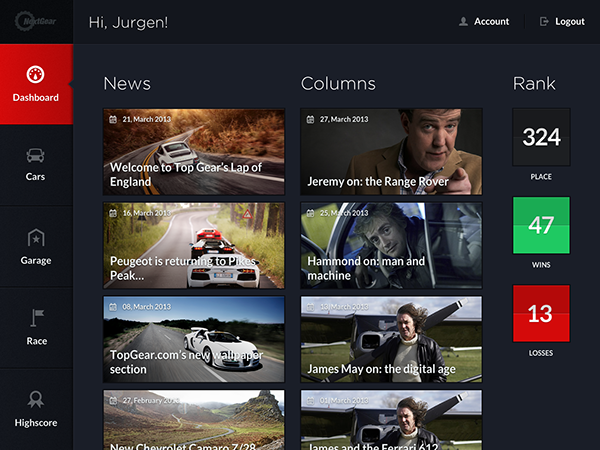Click calendar icon beside 01 March 2013
600x450 pixels.
pyautogui.click(x=310, y=401)
